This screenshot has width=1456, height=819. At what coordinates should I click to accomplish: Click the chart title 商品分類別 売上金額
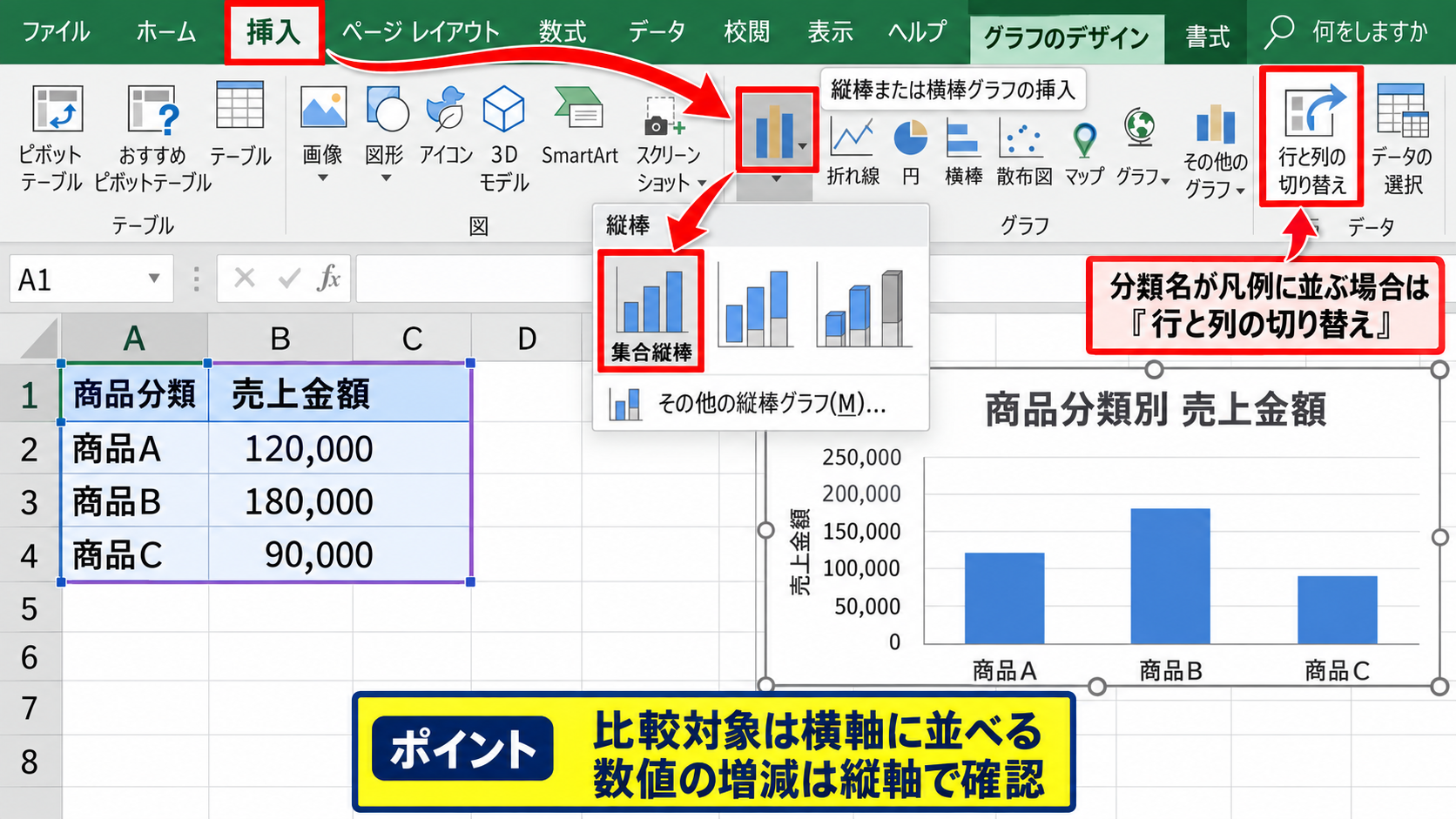coord(1156,409)
